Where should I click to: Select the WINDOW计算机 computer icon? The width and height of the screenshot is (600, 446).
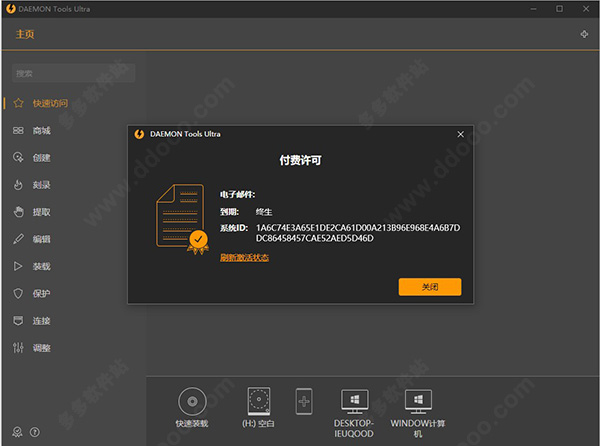[x=418, y=401]
